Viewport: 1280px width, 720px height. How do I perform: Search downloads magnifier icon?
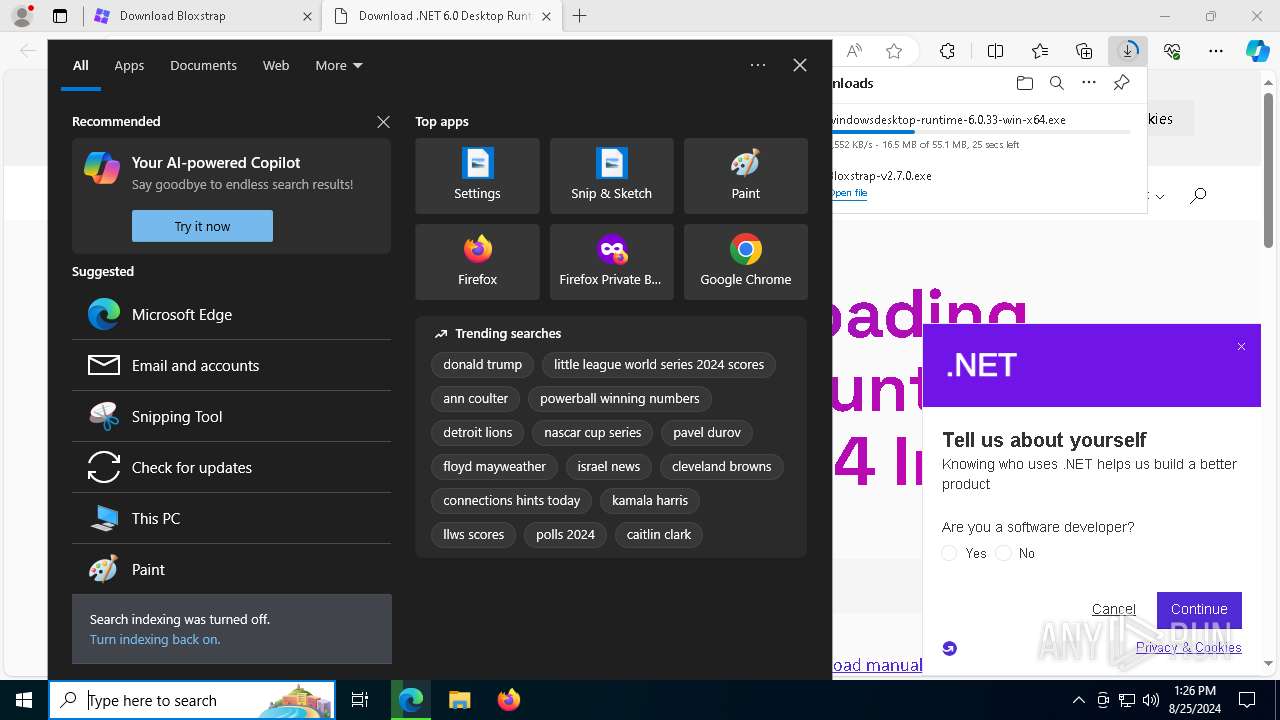point(1056,83)
